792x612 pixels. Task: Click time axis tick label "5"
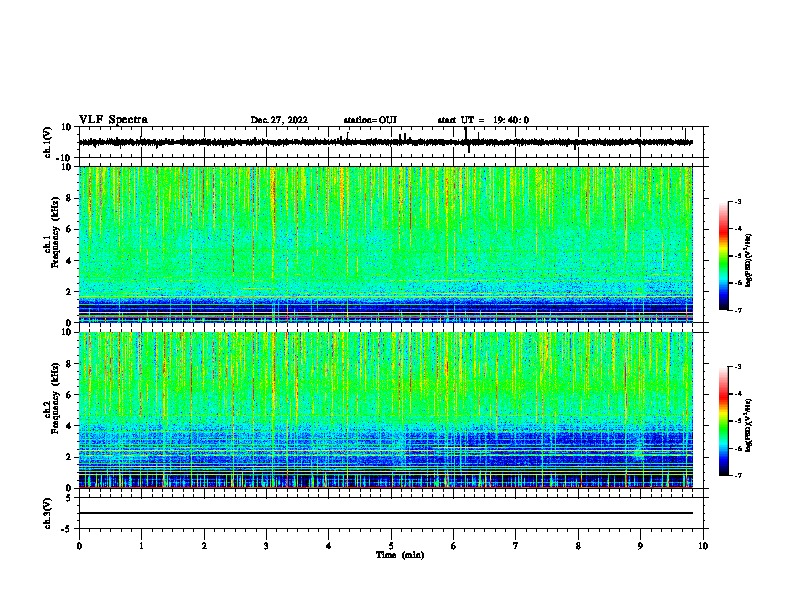coord(391,546)
